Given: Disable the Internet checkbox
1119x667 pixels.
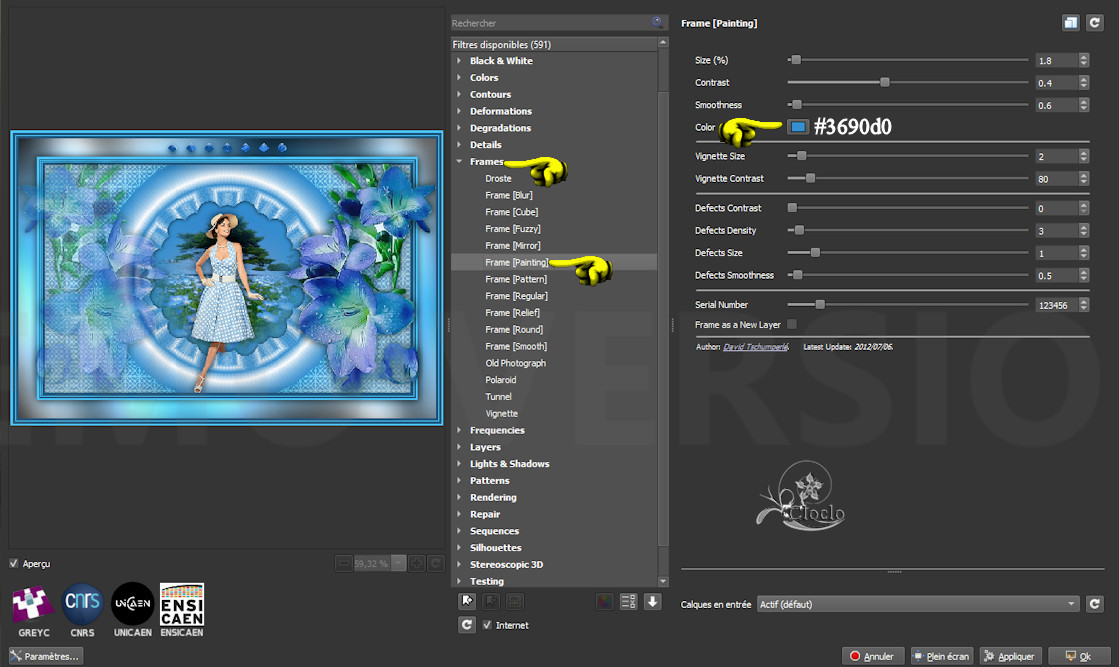Looking at the screenshot, I should tap(487, 625).
